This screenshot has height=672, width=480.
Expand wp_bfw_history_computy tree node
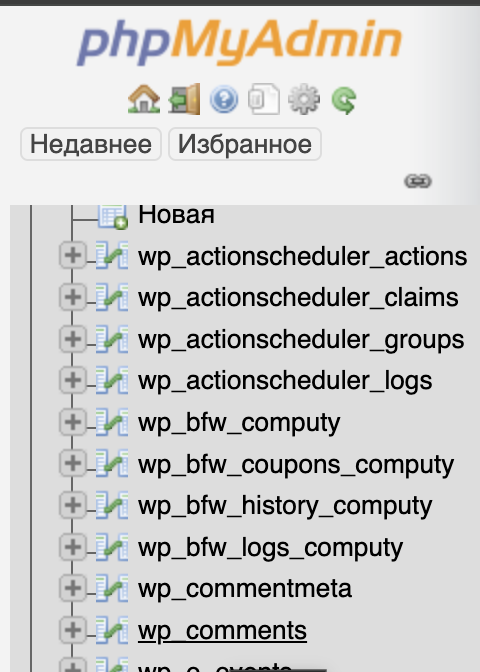coord(73,505)
